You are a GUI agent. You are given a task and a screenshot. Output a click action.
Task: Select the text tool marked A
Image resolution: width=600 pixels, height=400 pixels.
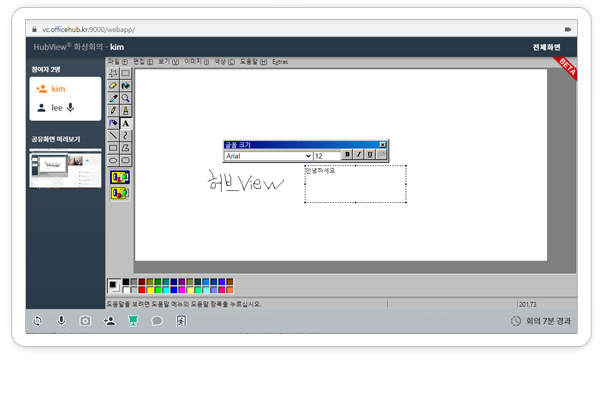tap(126, 123)
